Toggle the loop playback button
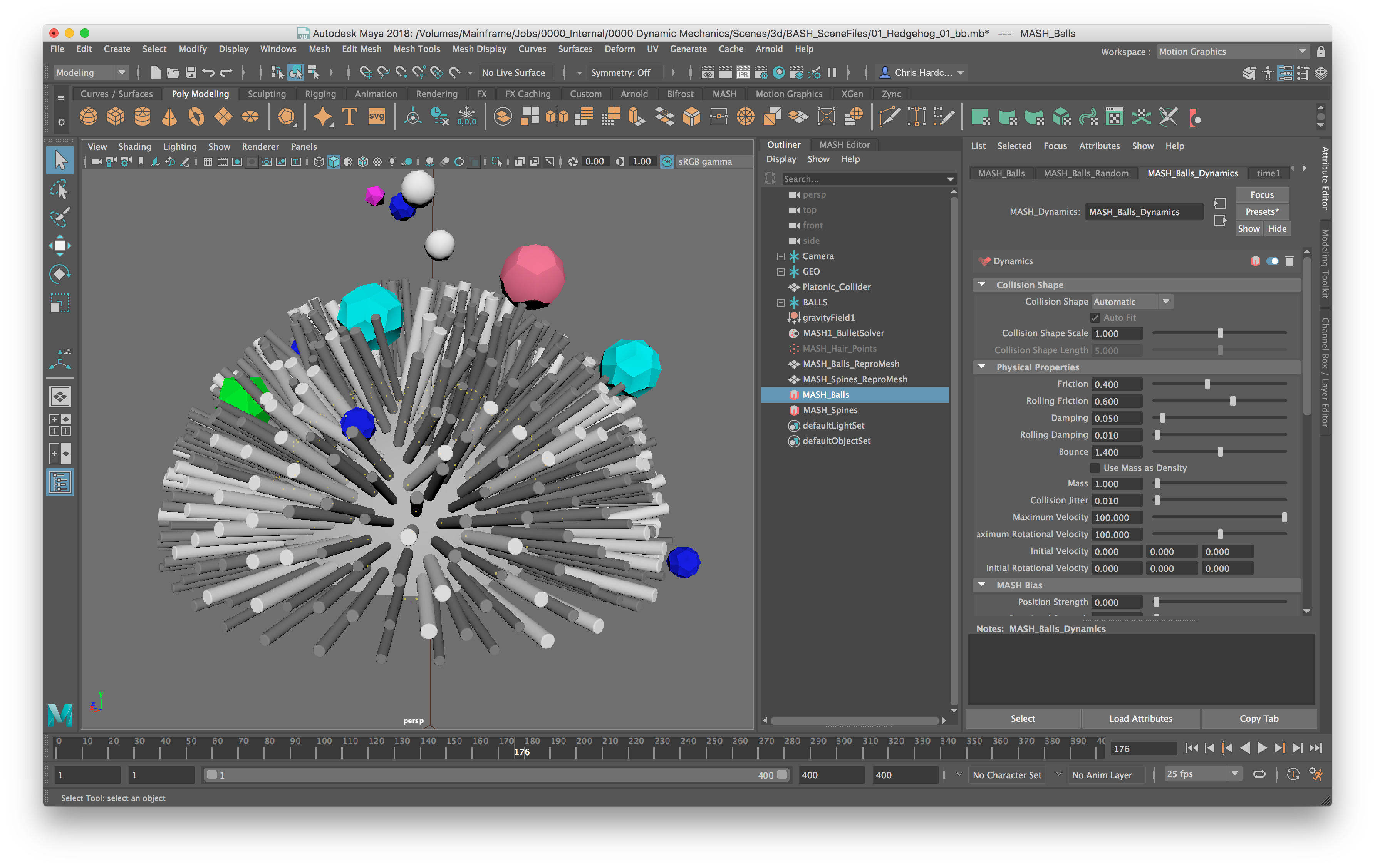1375x868 pixels. (x=1259, y=774)
